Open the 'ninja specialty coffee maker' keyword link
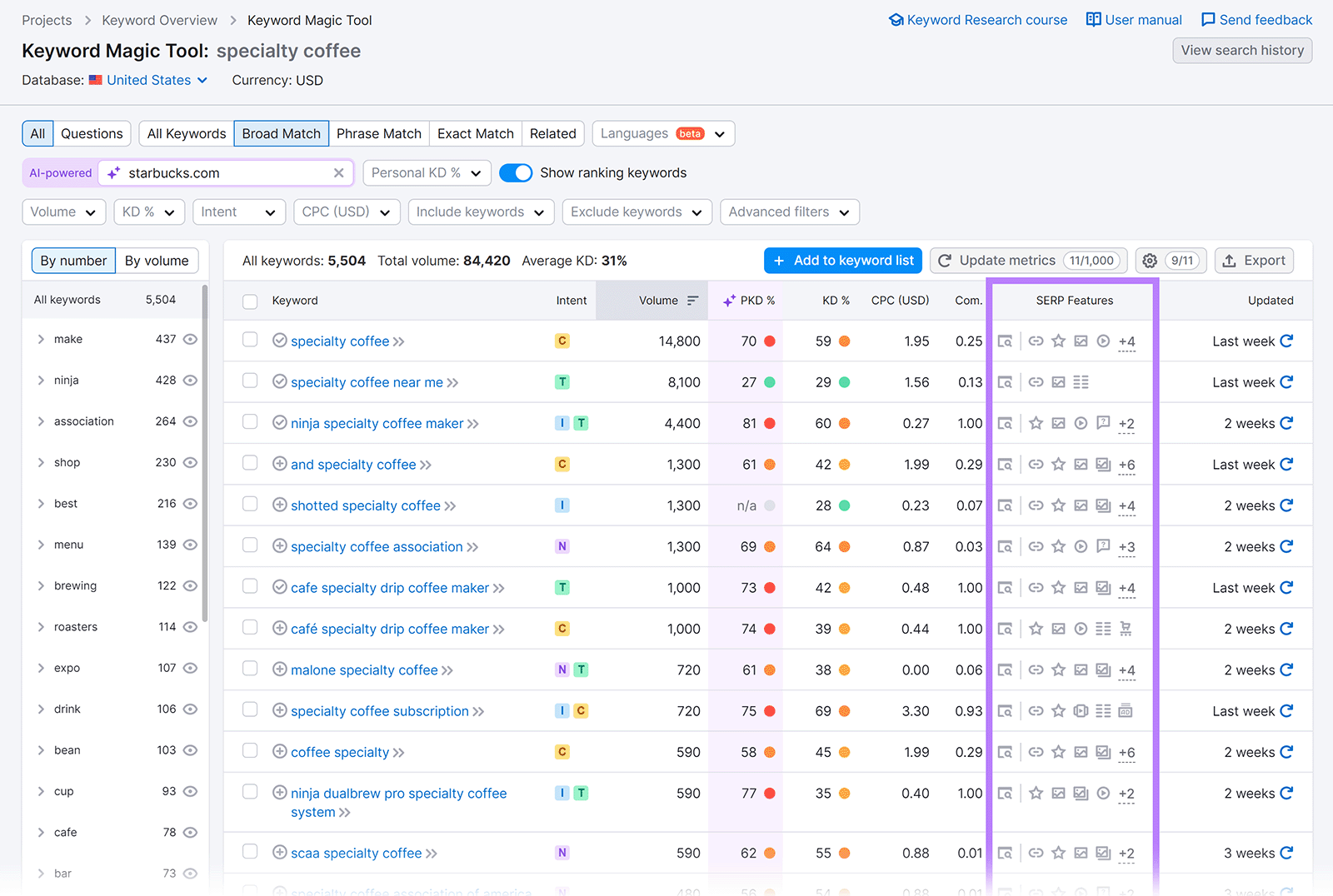The image size is (1333, 896). tap(376, 423)
